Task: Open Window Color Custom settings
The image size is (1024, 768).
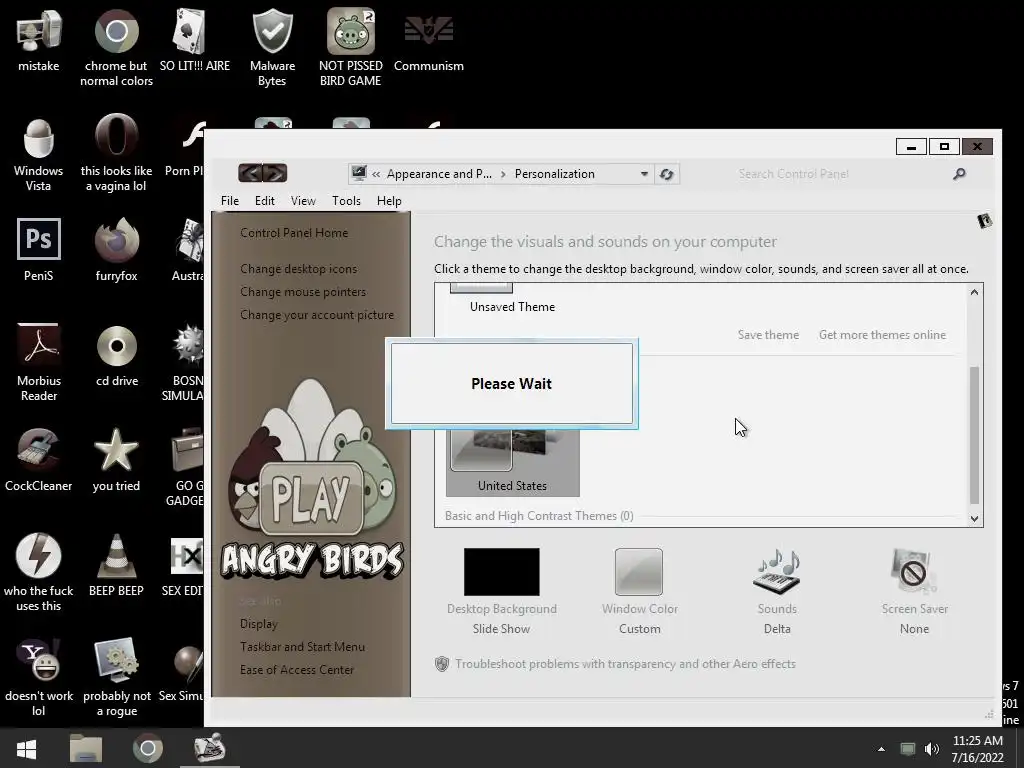Action: pyautogui.click(x=639, y=592)
